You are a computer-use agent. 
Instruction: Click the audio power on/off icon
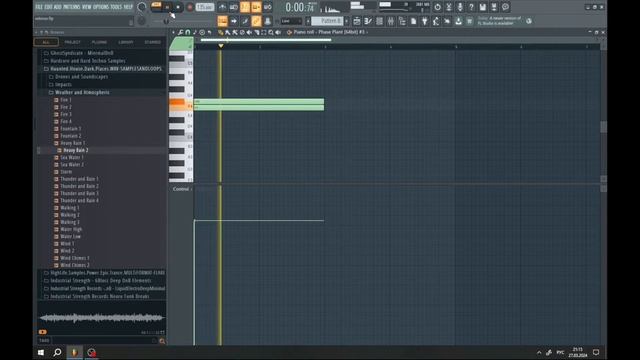pyautogui.click(x=438, y=7)
